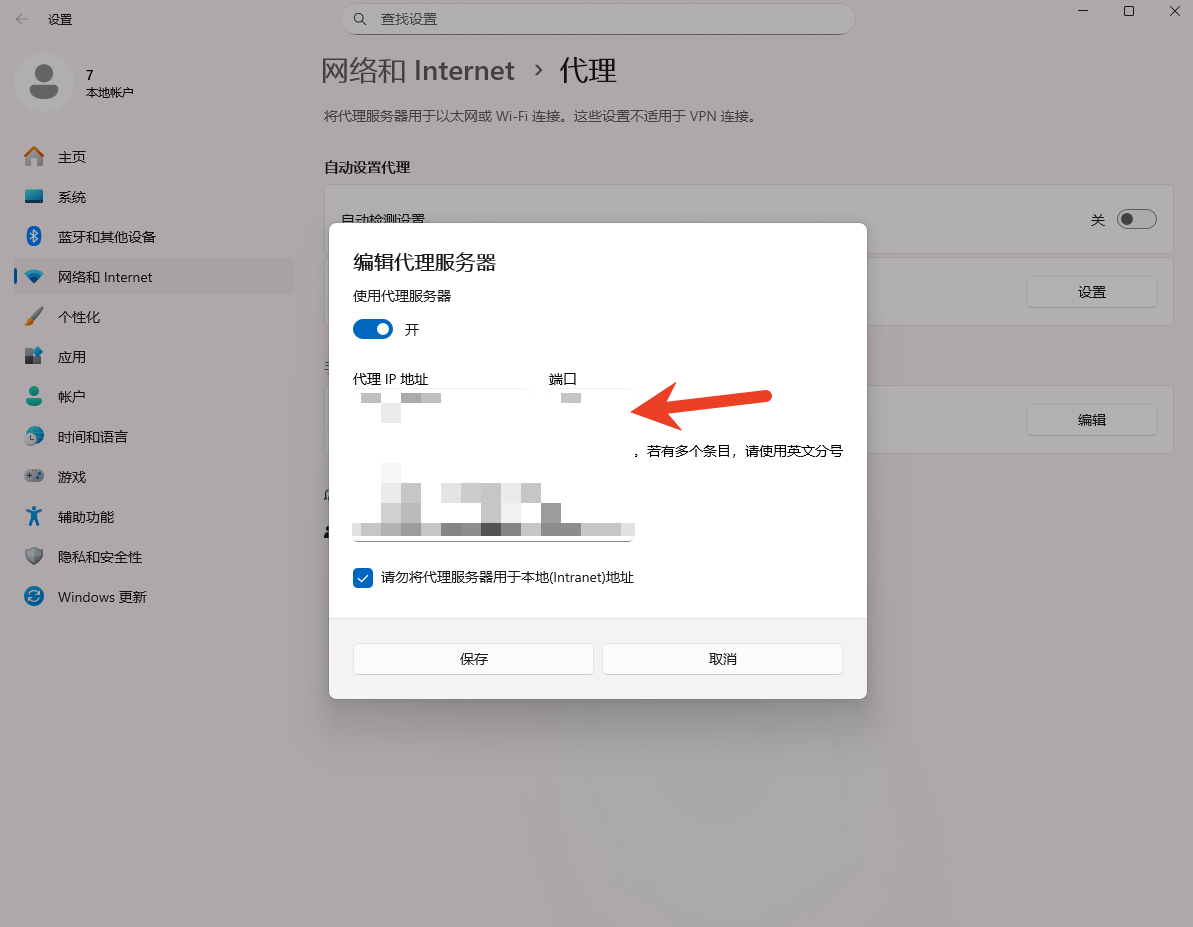Click the port input field
This screenshot has height=927, width=1193.
590,400
